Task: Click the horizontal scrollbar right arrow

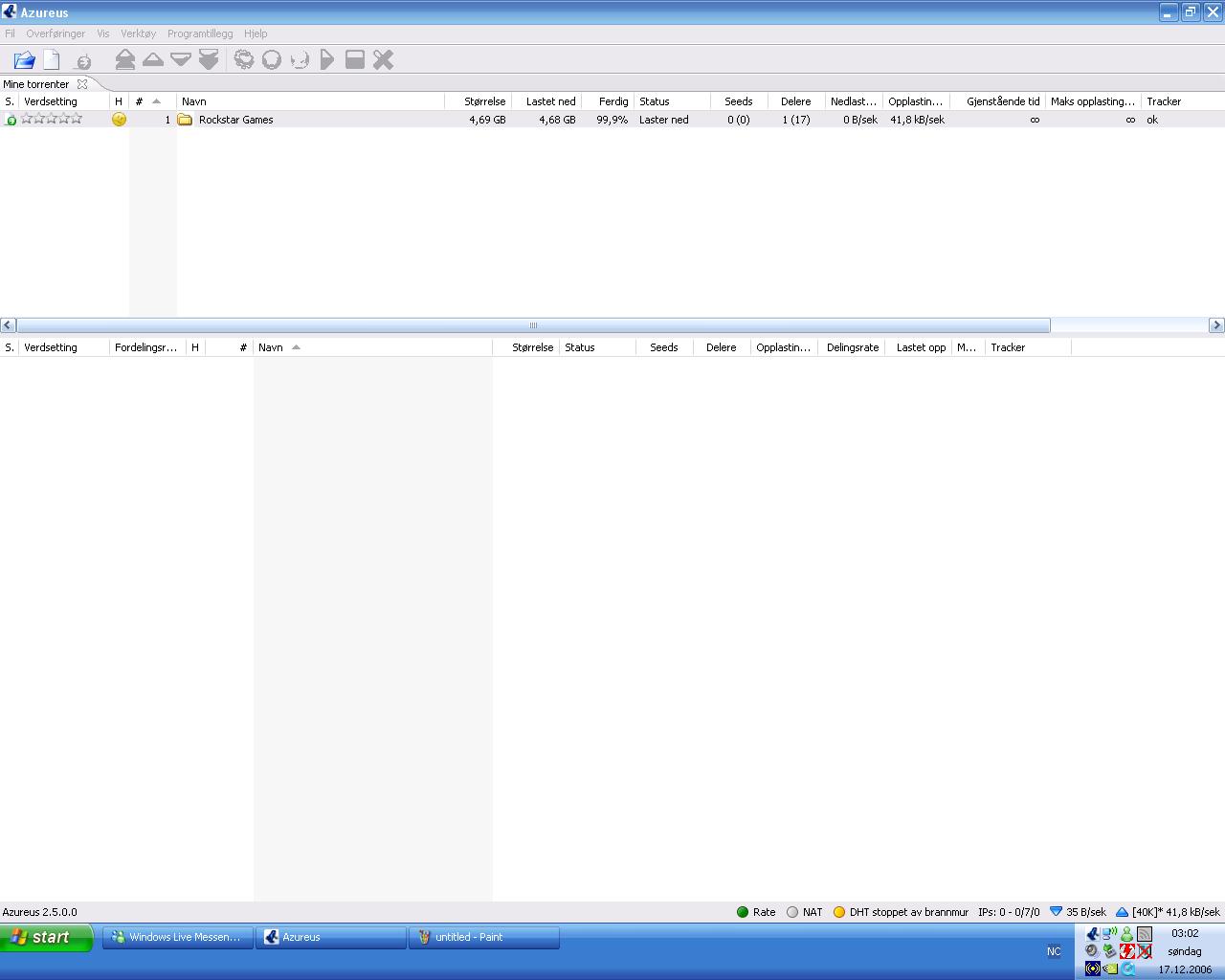Action: (x=1216, y=325)
